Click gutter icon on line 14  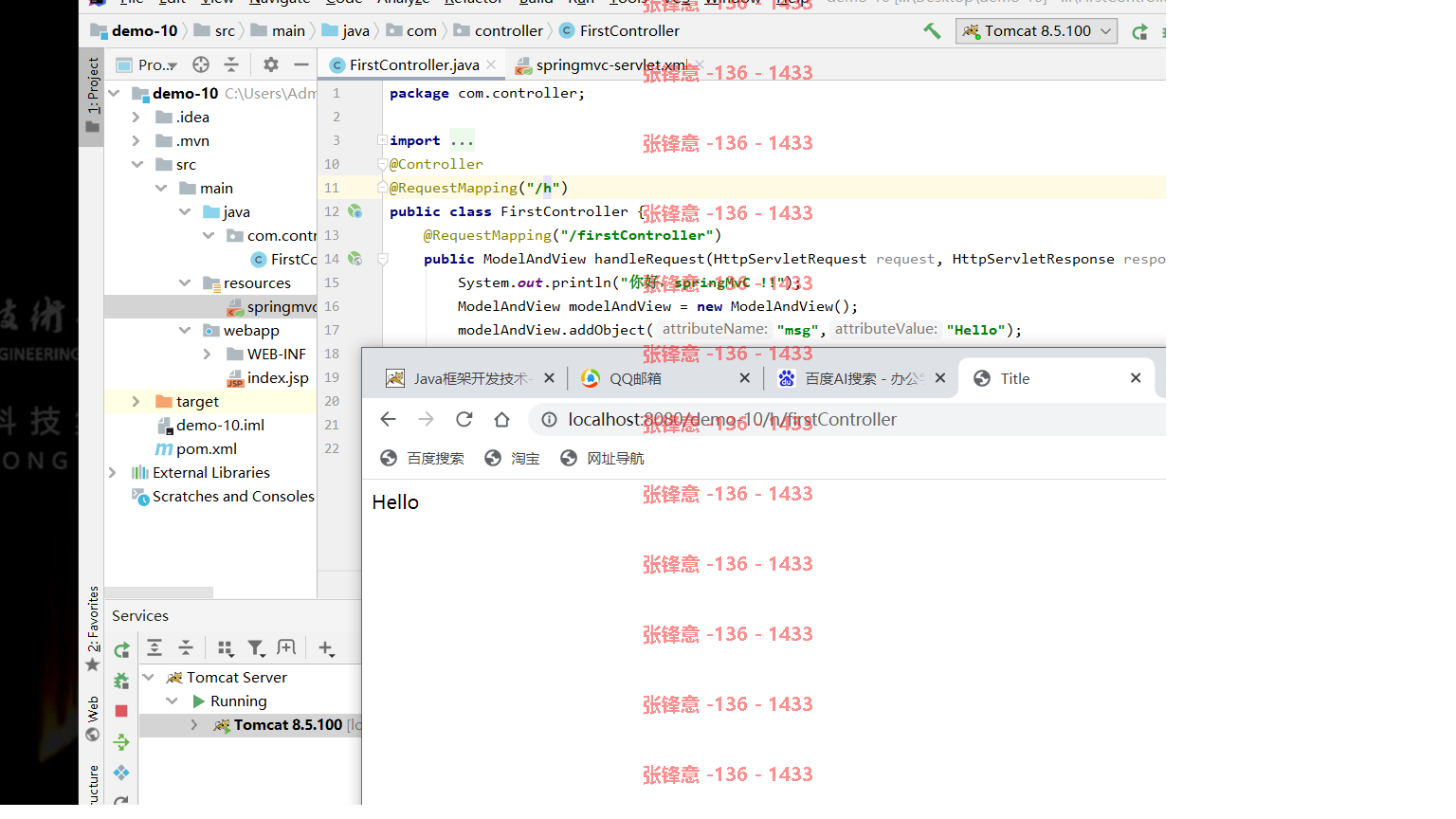pos(355,259)
